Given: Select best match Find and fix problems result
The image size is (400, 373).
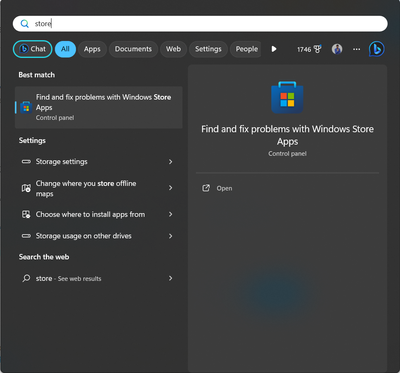Looking at the screenshot, I should click(x=99, y=107).
